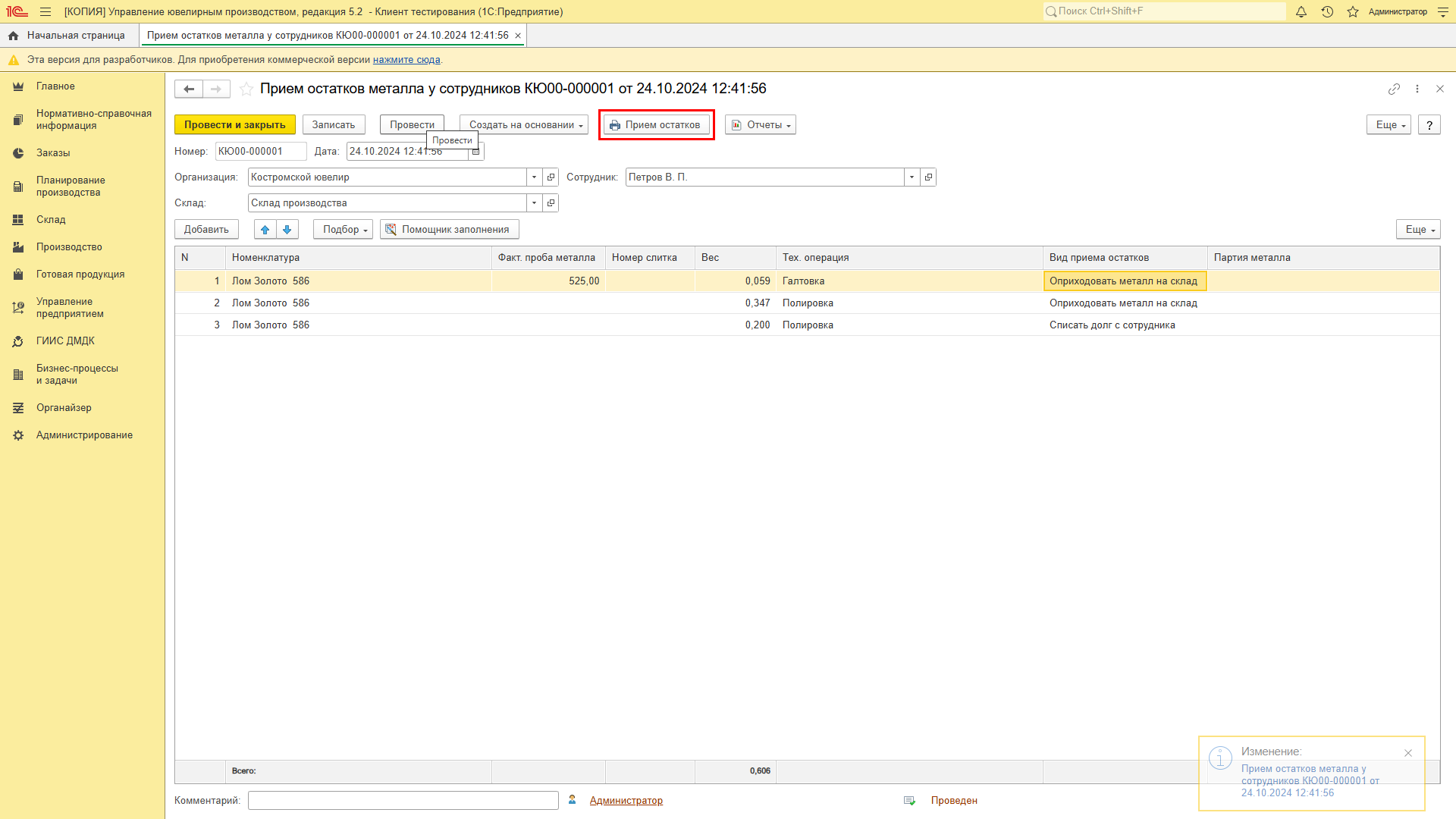Click the Комментарий input field
The height and width of the screenshot is (819, 1456).
(403, 801)
